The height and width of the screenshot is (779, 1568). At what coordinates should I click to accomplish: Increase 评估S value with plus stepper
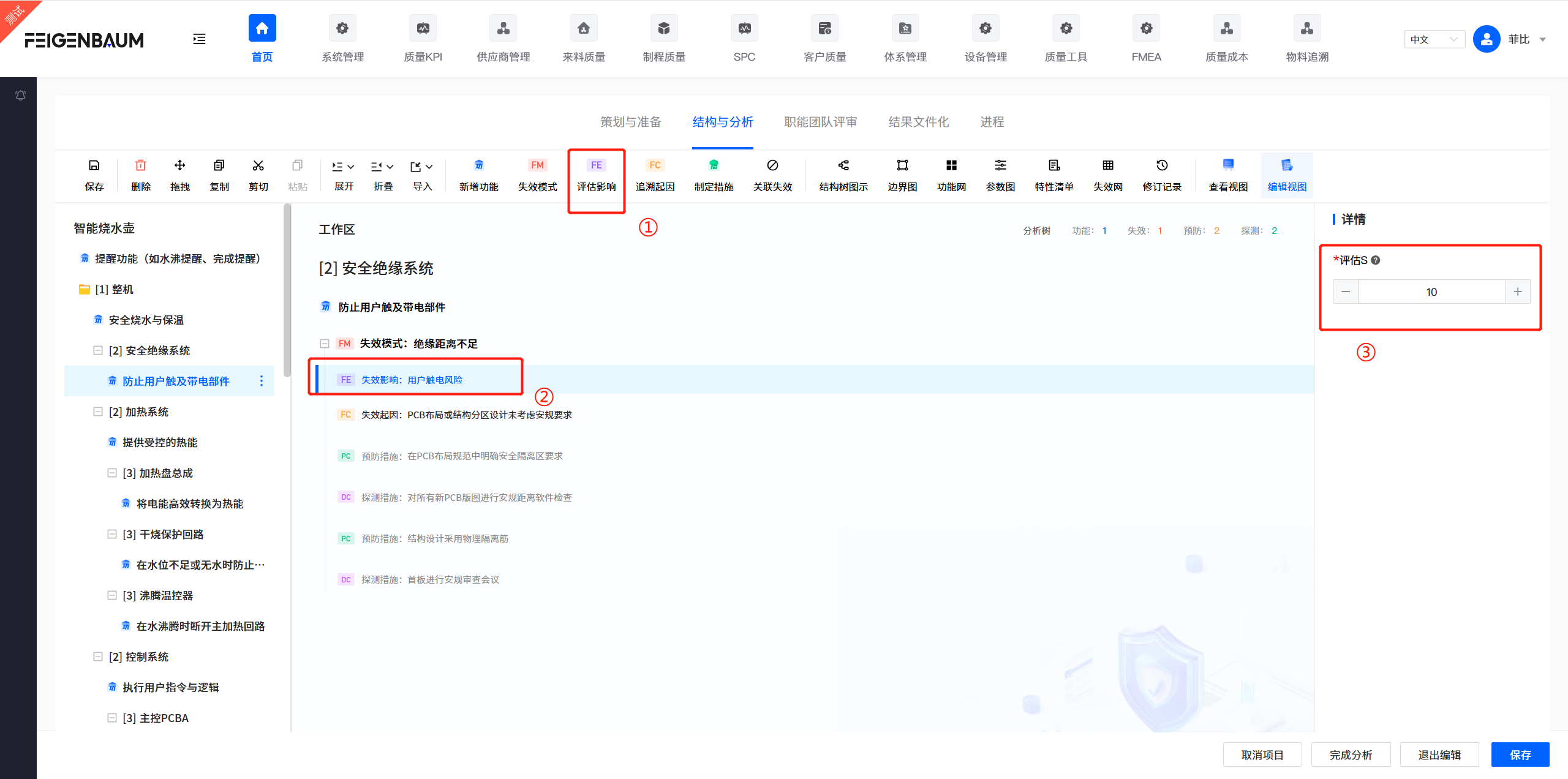[1518, 292]
